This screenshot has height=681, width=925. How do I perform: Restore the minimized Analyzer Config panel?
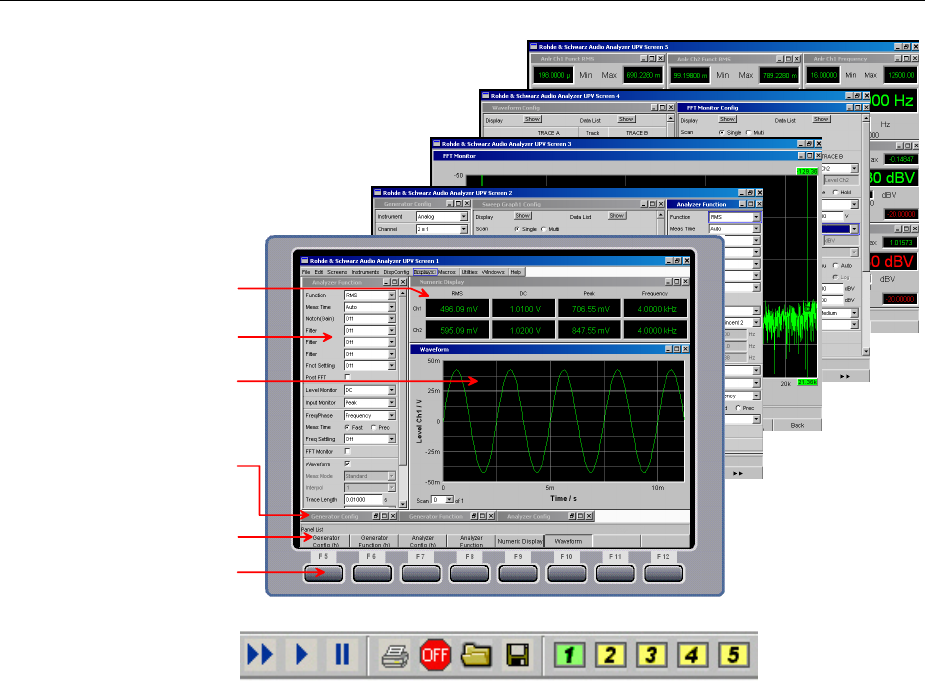572,516
